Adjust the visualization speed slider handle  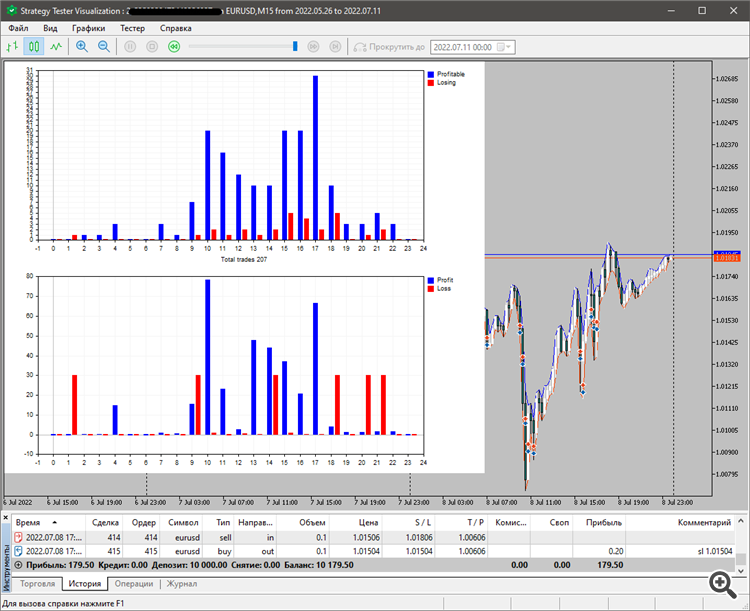[x=295, y=46]
